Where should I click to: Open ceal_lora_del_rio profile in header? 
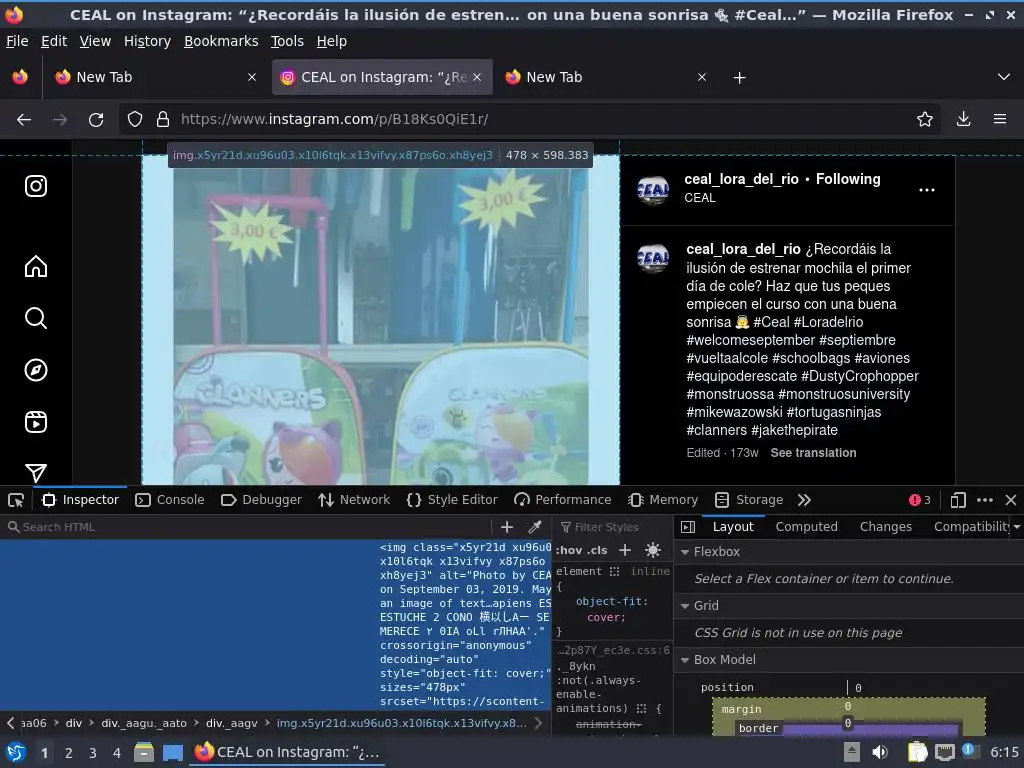[741, 179]
